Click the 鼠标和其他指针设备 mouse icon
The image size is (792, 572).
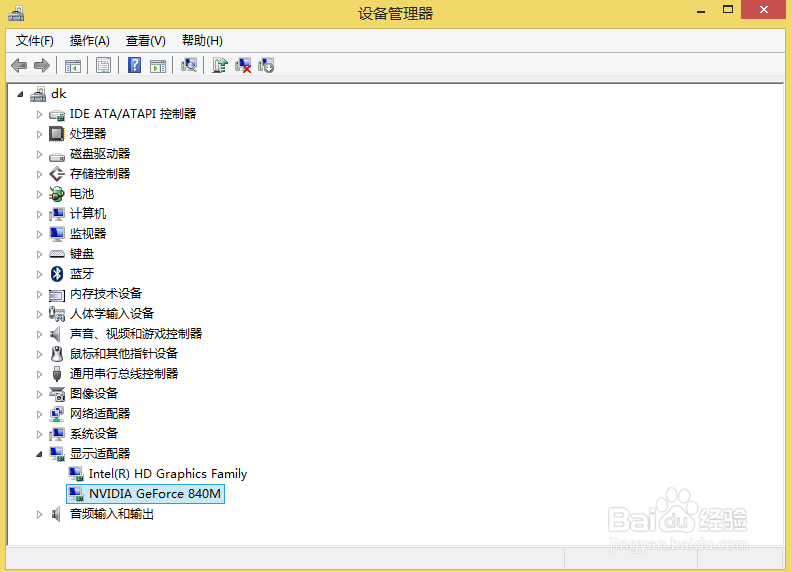(57, 354)
